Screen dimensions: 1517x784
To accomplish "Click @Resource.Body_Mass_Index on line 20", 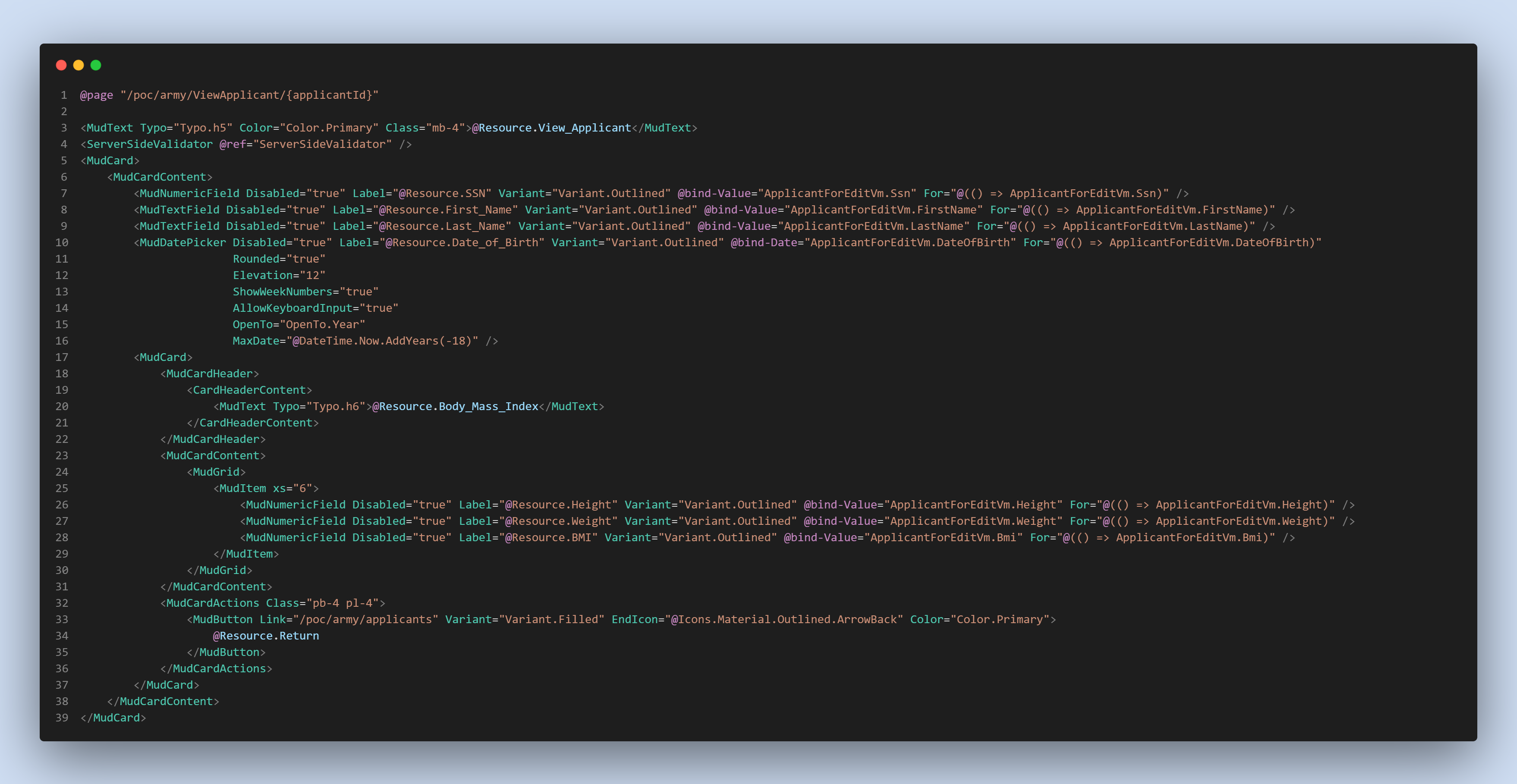I will [x=455, y=407].
